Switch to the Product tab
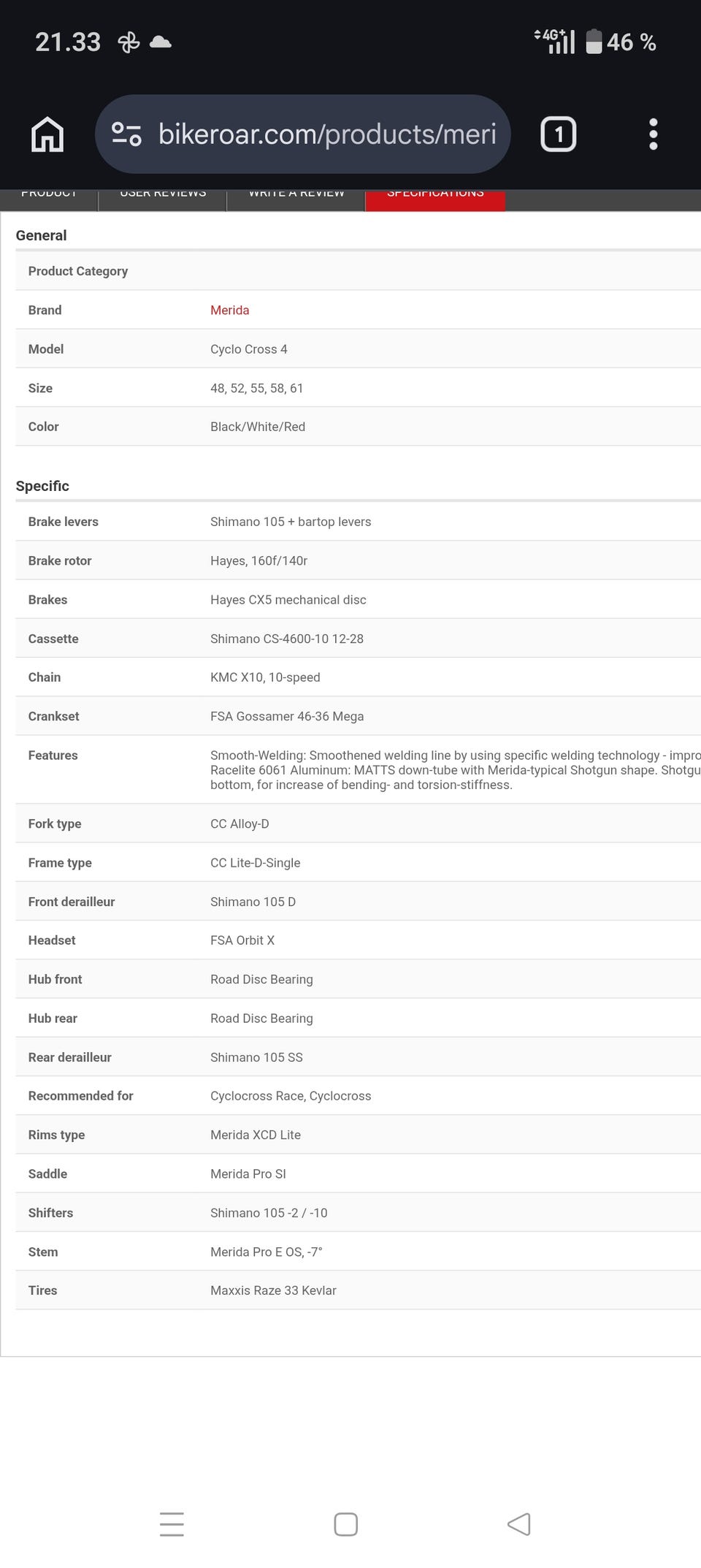Screen dimensions: 701x1568 click(49, 197)
